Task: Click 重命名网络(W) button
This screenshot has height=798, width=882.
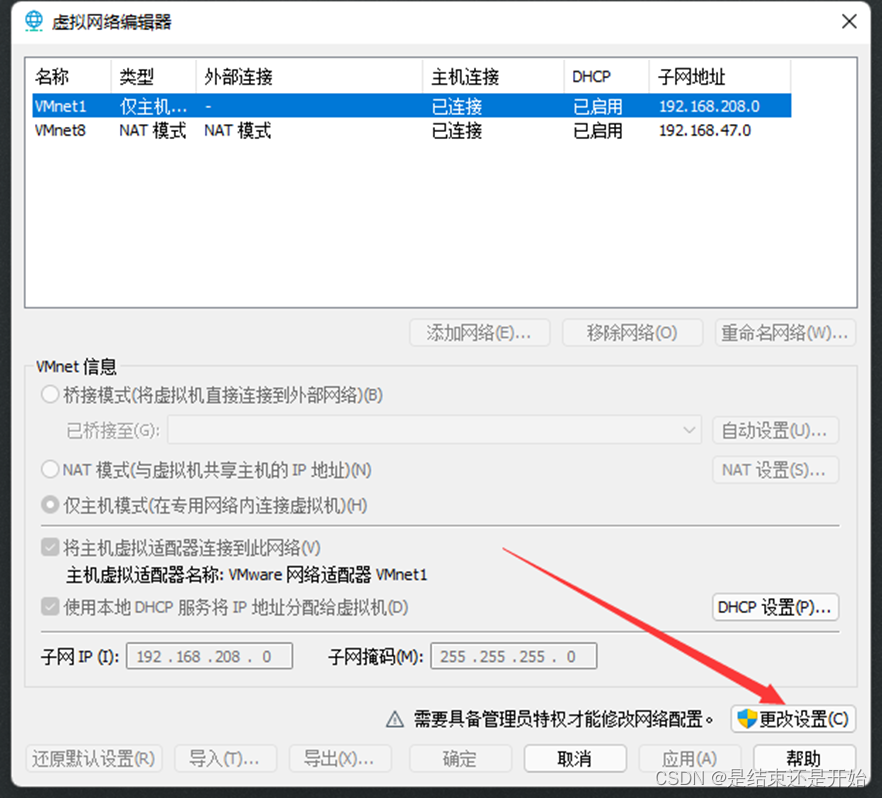Action: pos(785,333)
